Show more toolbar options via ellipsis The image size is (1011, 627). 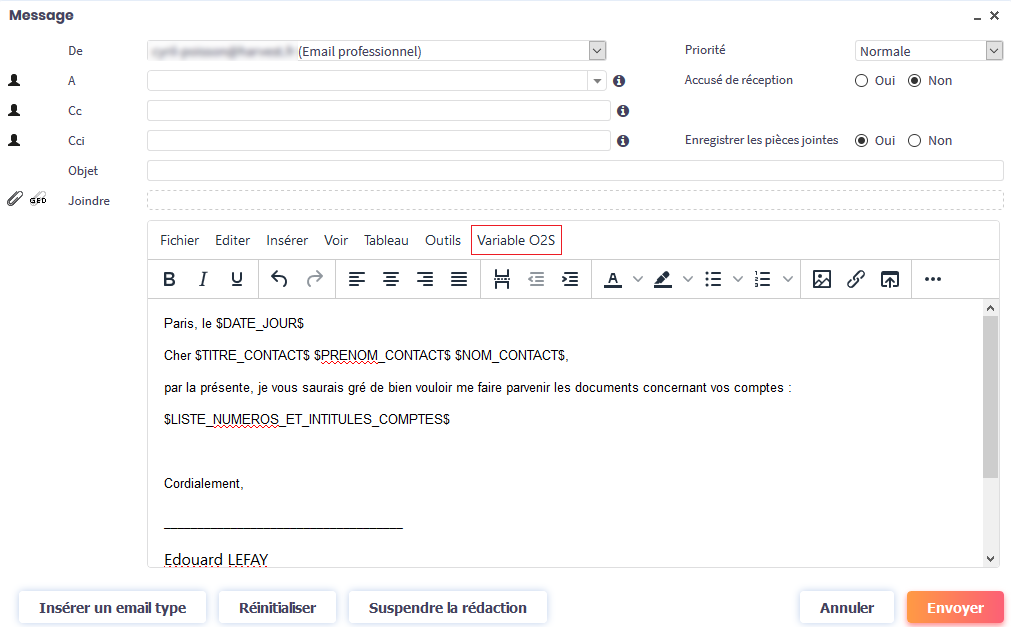click(x=933, y=280)
